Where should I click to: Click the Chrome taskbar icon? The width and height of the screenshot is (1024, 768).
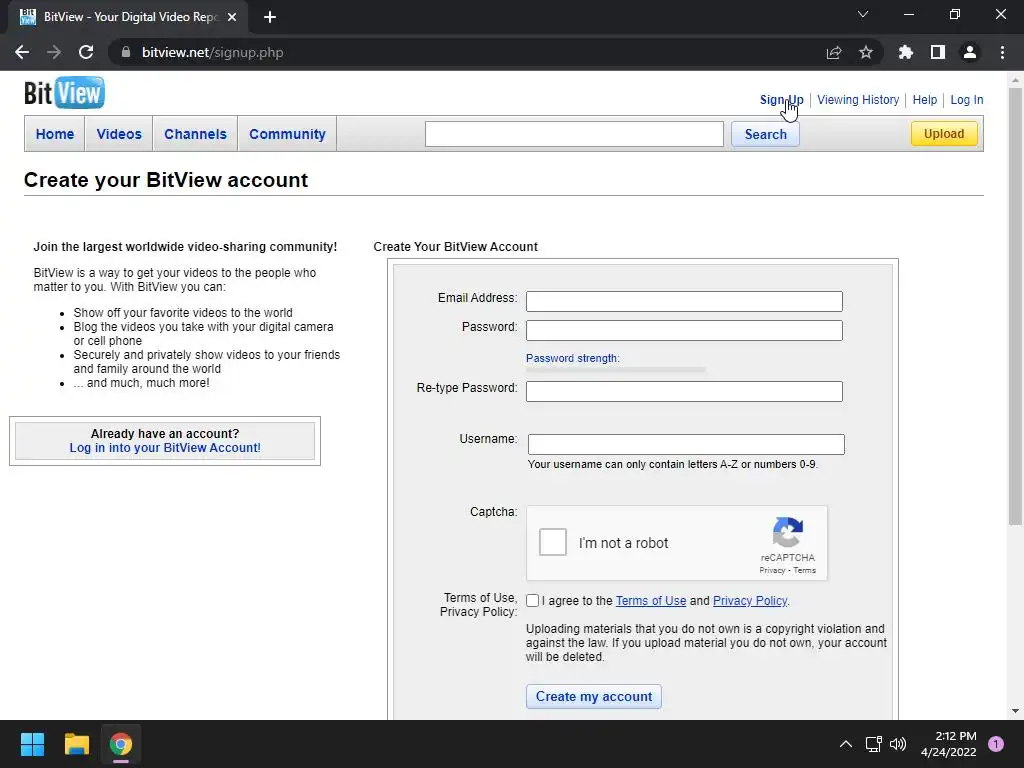(x=121, y=744)
